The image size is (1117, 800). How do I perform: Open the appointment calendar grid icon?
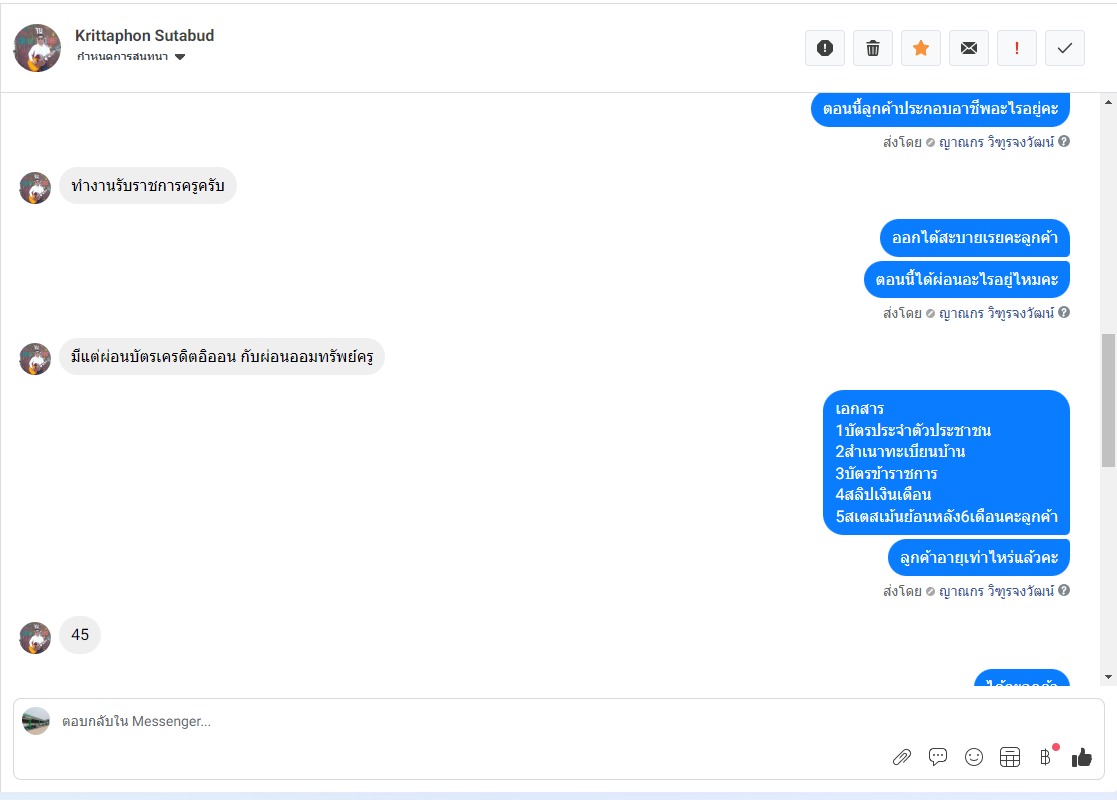point(1010,757)
